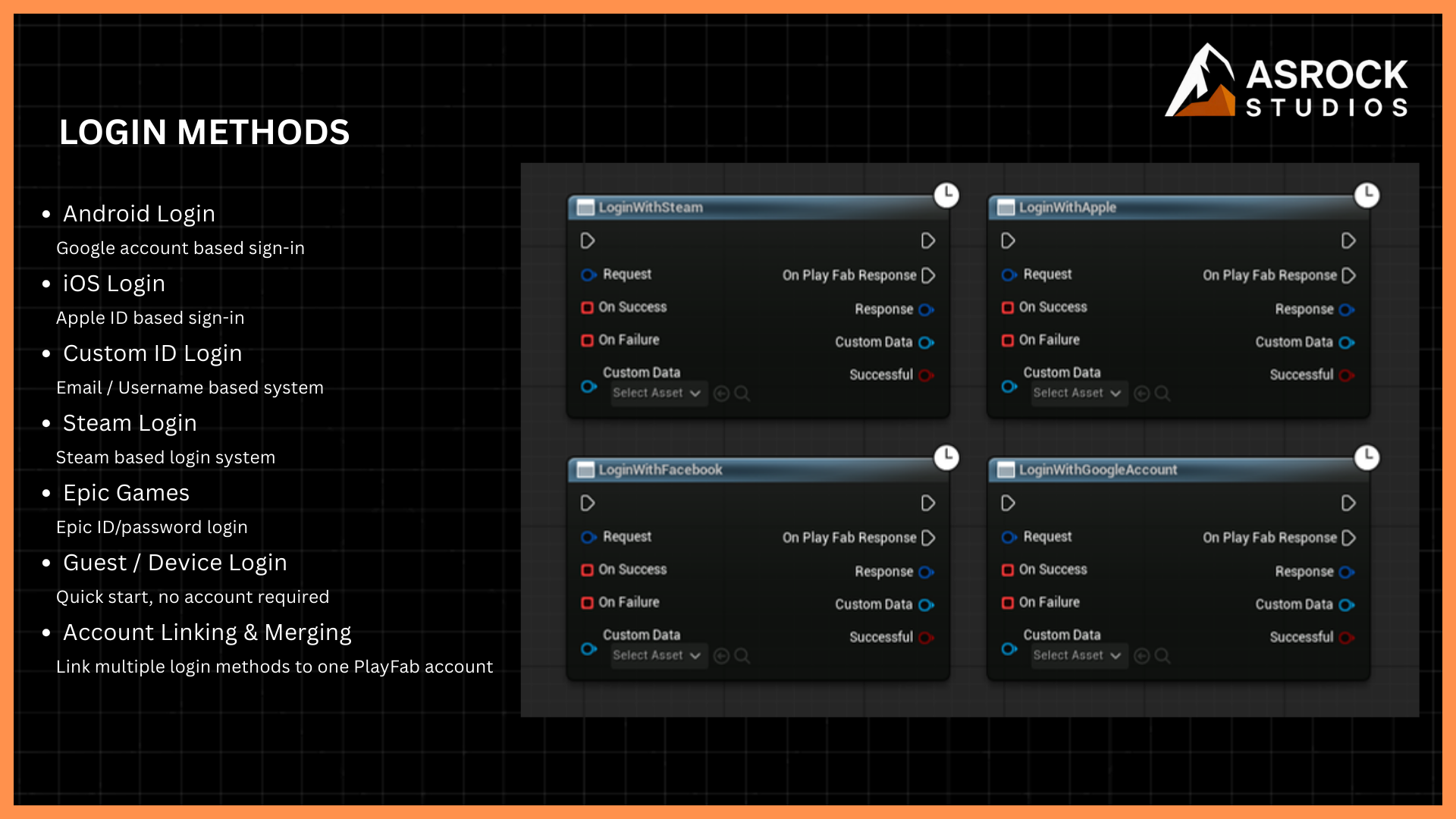The image size is (1456, 819).
Task: Click the Android Login bullet item
Action: coord(140,214)
